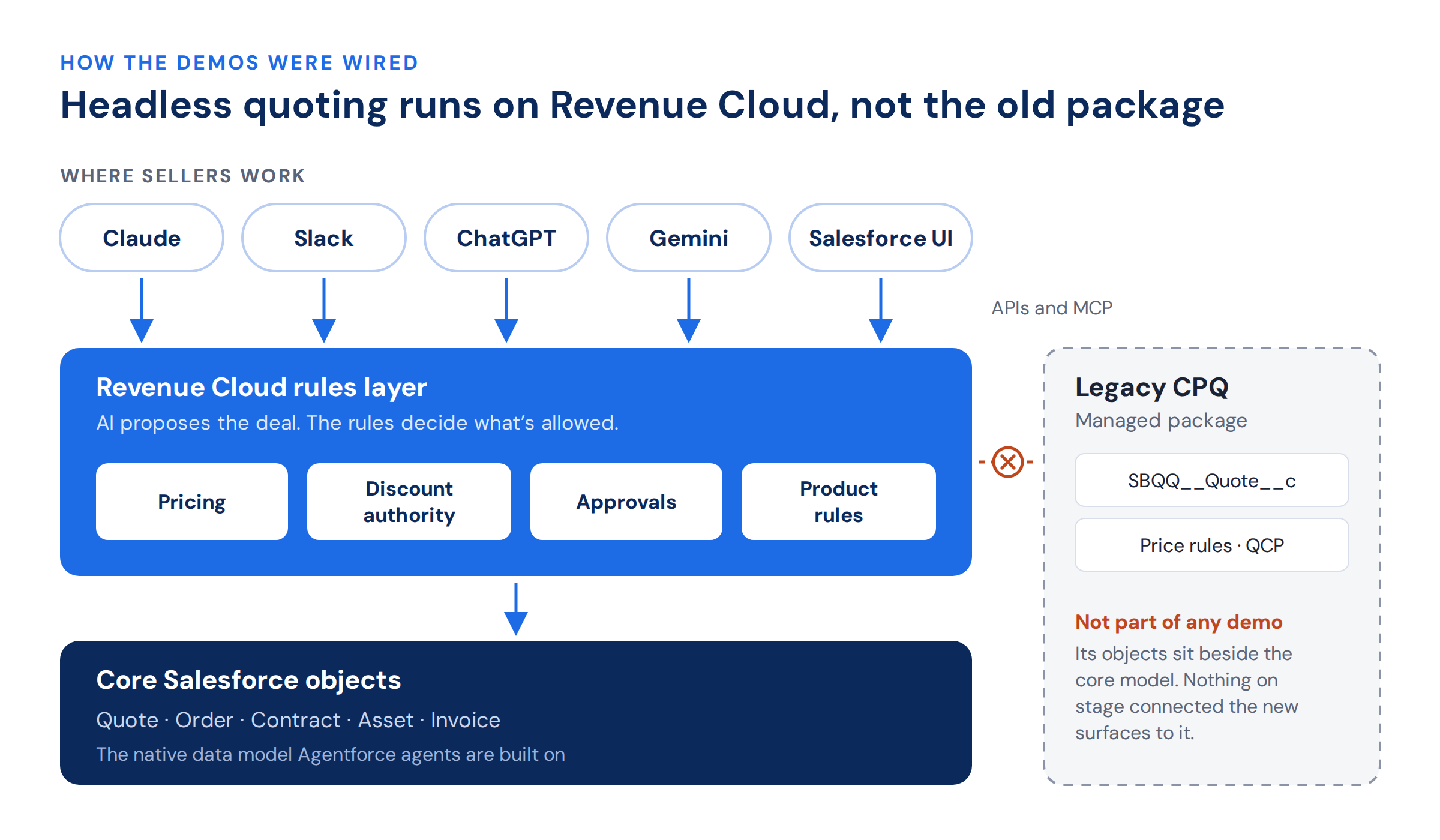Click the SBQQ__Quote__c box

[1212, 480]
